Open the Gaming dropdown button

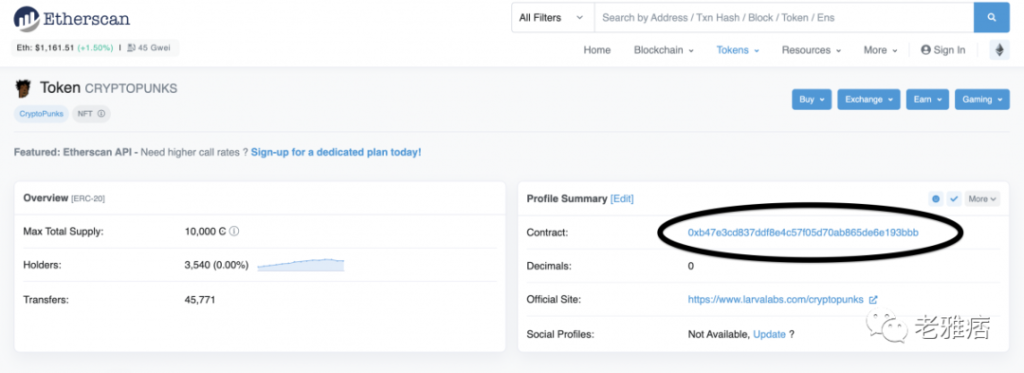tap(982, 99)
